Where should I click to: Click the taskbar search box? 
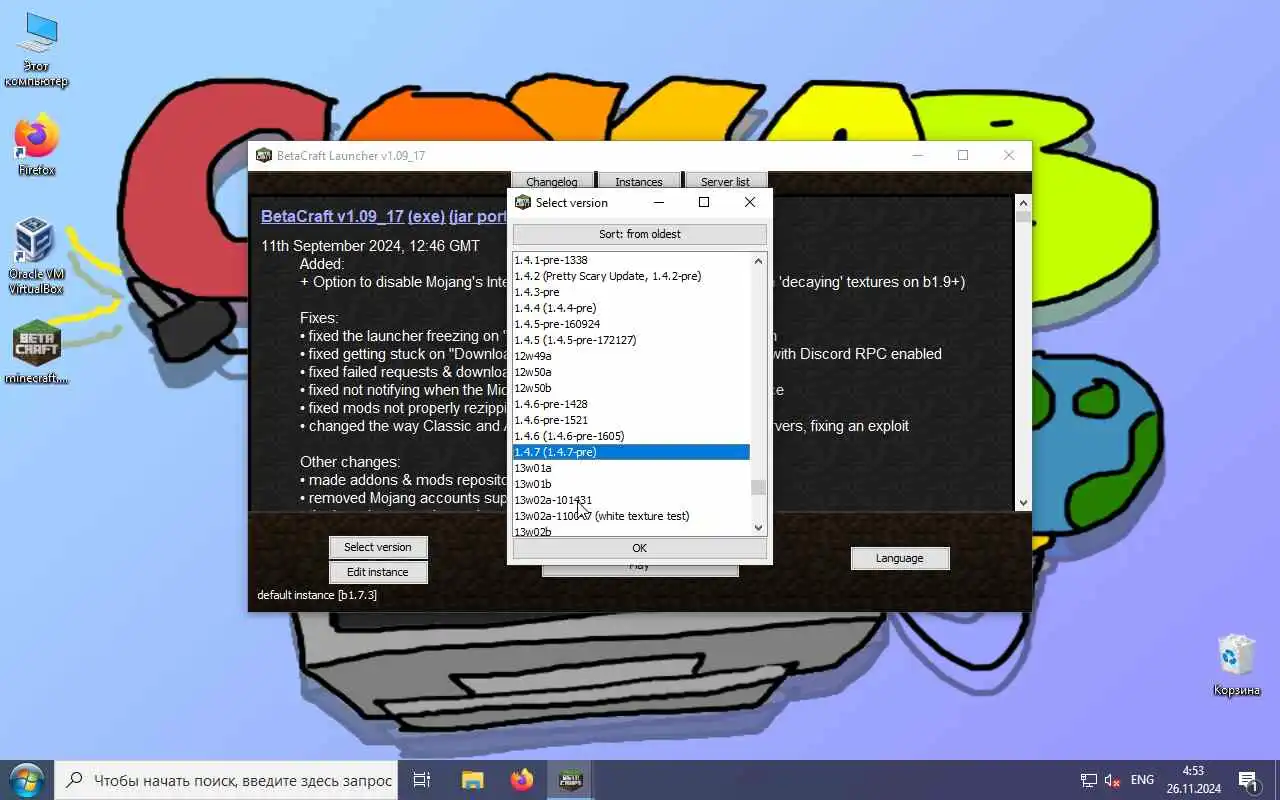[x=226, y=780]
